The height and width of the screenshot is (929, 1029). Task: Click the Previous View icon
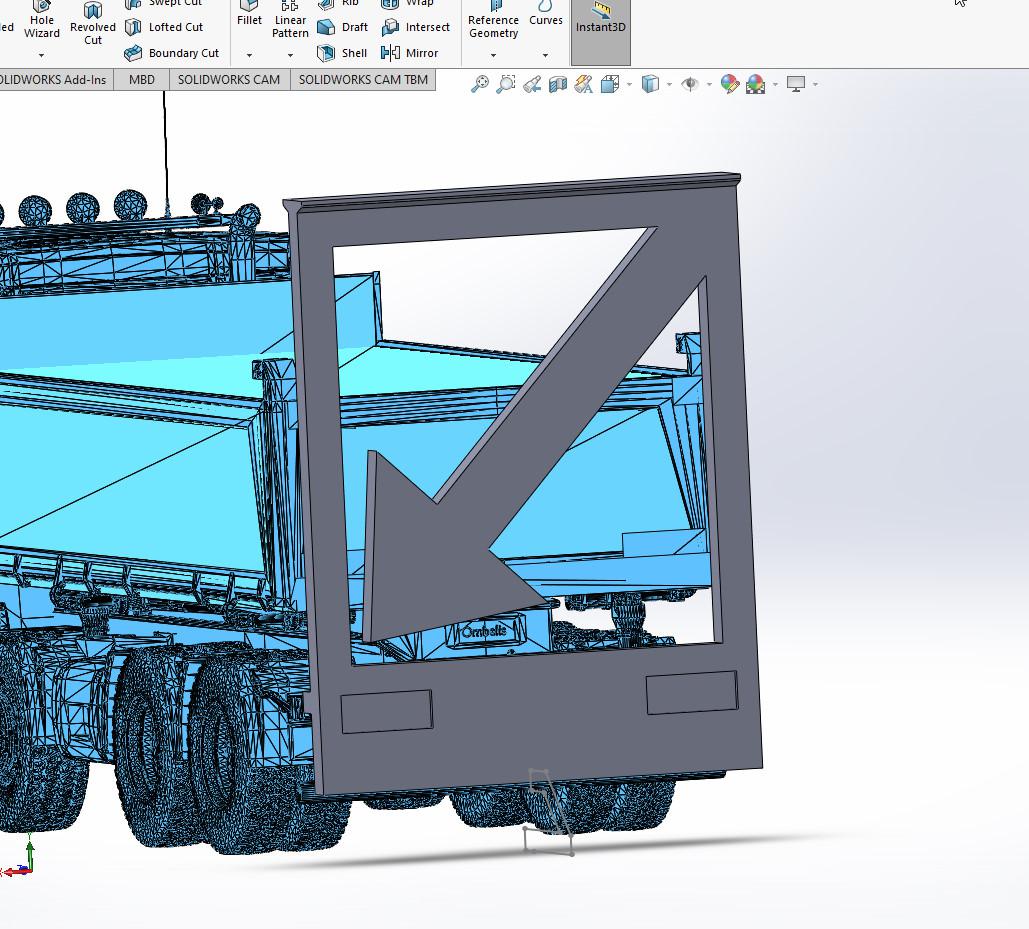click(x=533, y=85)
